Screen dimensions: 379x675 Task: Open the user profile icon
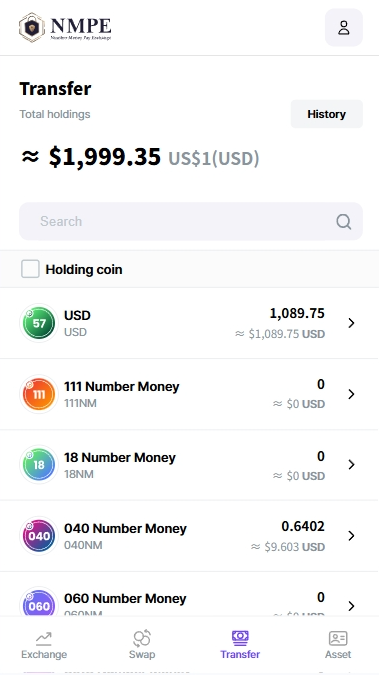click(x=344, y=28)
